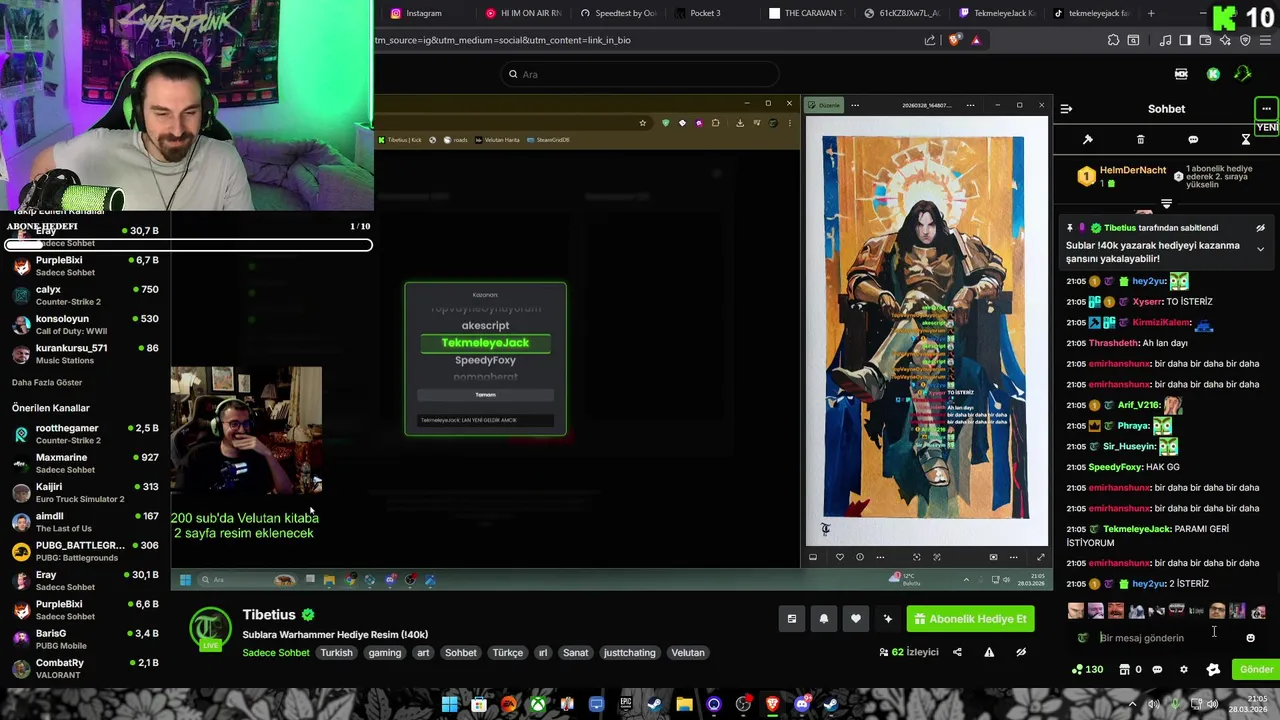Click the green Gönder send button
The height and width of the screenshot is (720, 1280).
coord(1256,670)
